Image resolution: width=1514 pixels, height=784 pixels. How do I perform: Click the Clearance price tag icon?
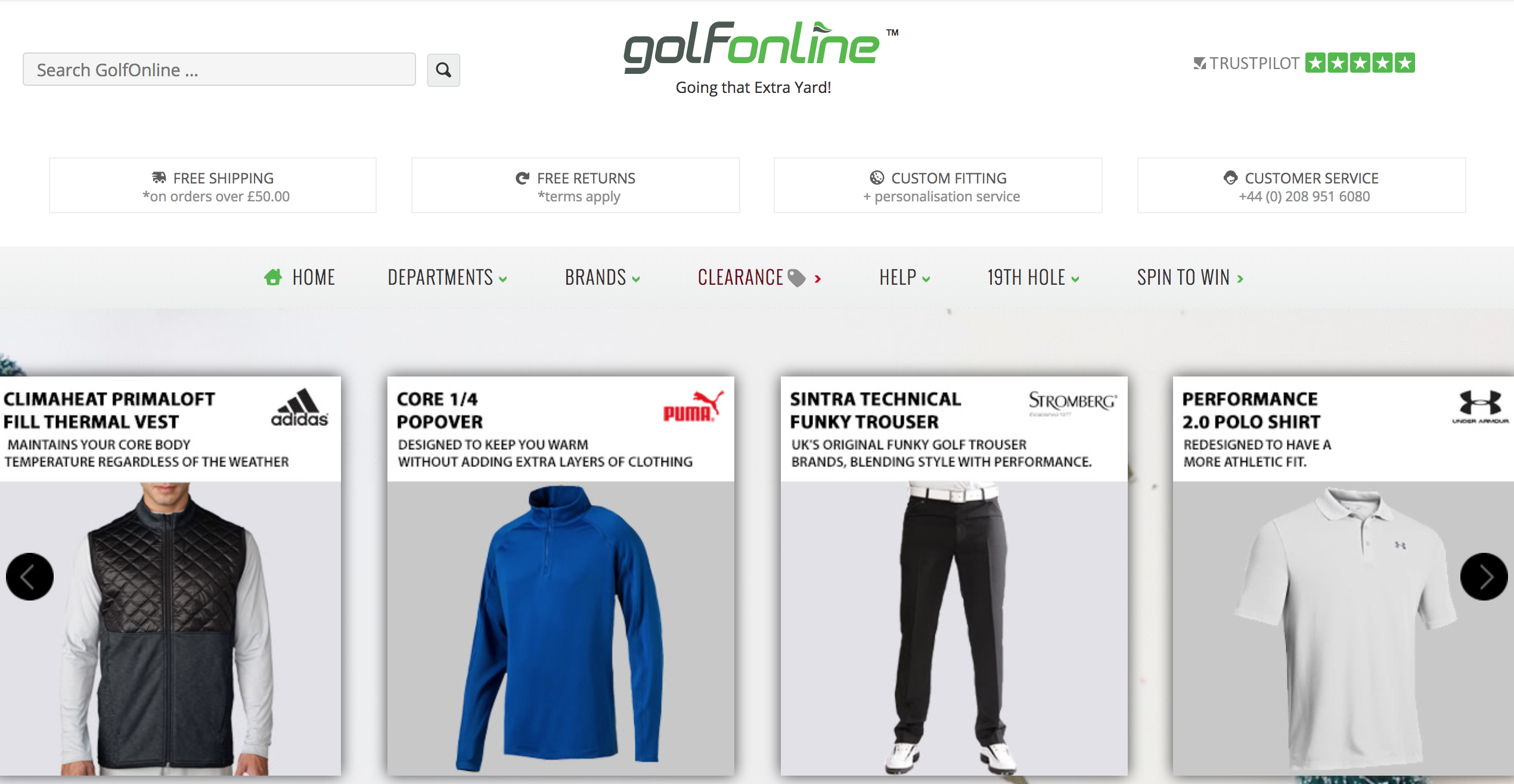(x=797, y=278)
